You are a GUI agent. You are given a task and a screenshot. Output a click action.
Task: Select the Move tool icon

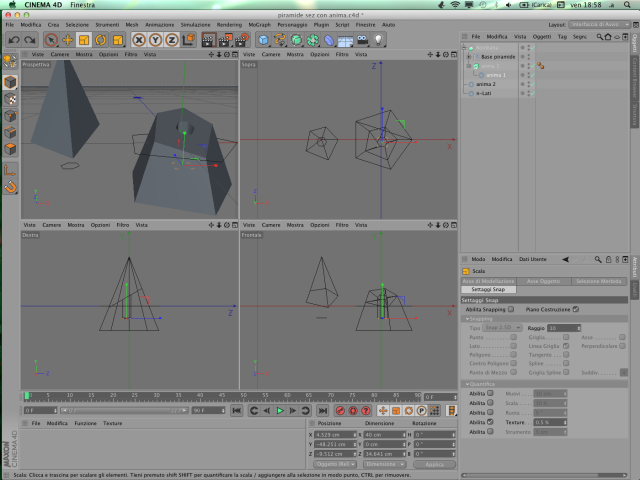click(x=67, y=40)
